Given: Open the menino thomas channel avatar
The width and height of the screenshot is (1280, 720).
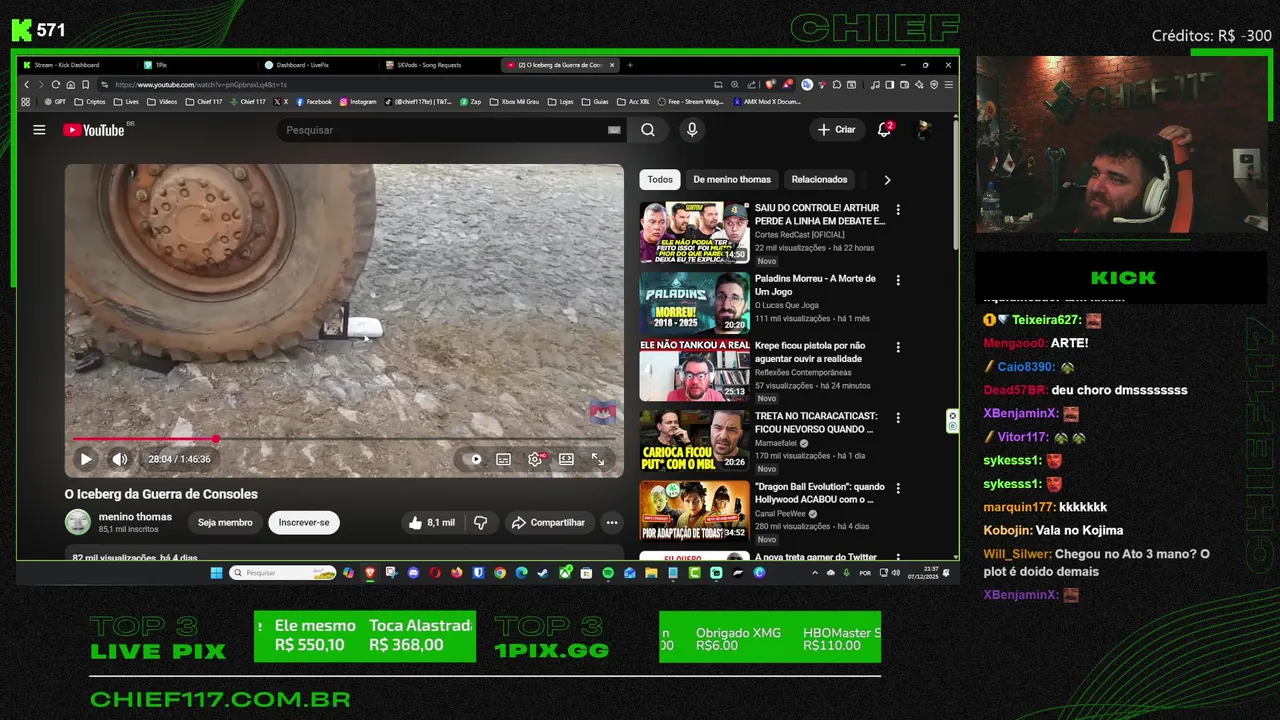Looking at the screenshot, I should (78, 522).
